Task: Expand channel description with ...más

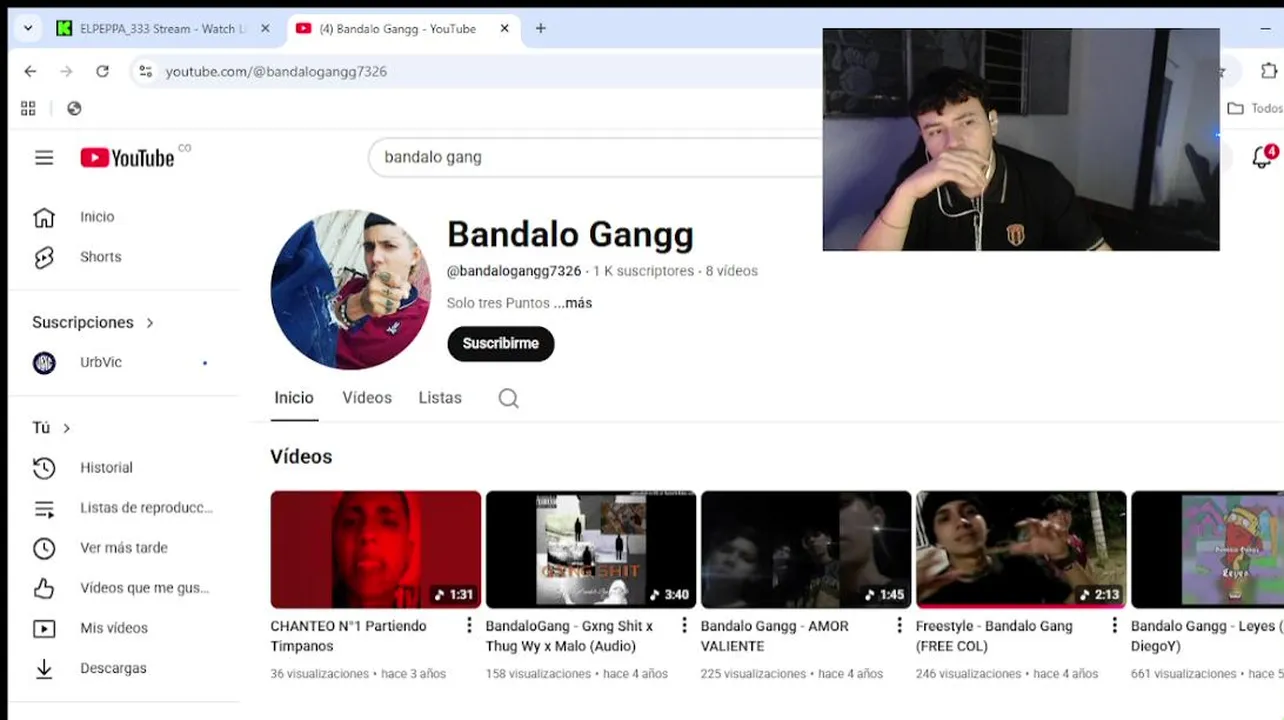Action: [573, 303]
